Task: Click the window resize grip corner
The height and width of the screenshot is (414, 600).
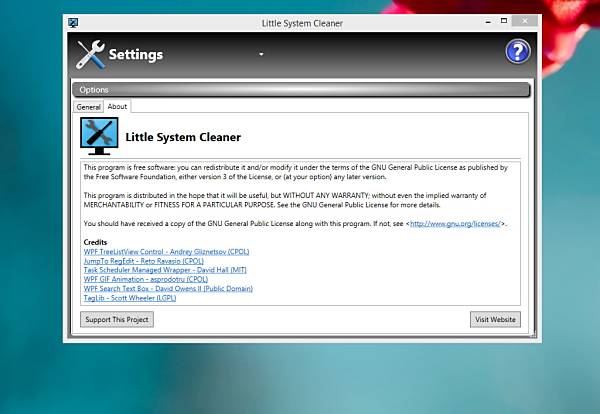Action: [533, 335]
